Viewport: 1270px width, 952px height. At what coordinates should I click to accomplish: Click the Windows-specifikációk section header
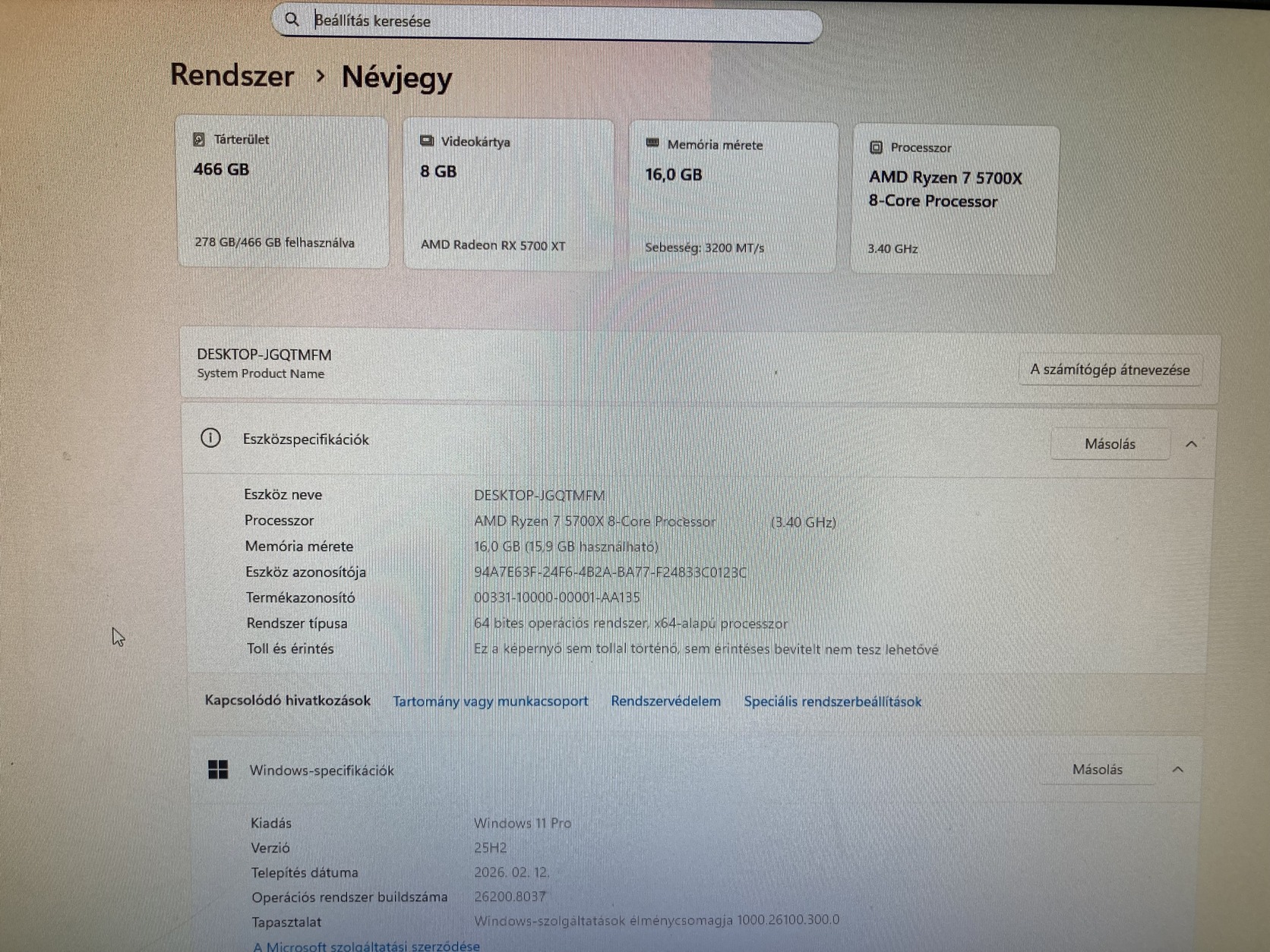[x=695, y=770]
